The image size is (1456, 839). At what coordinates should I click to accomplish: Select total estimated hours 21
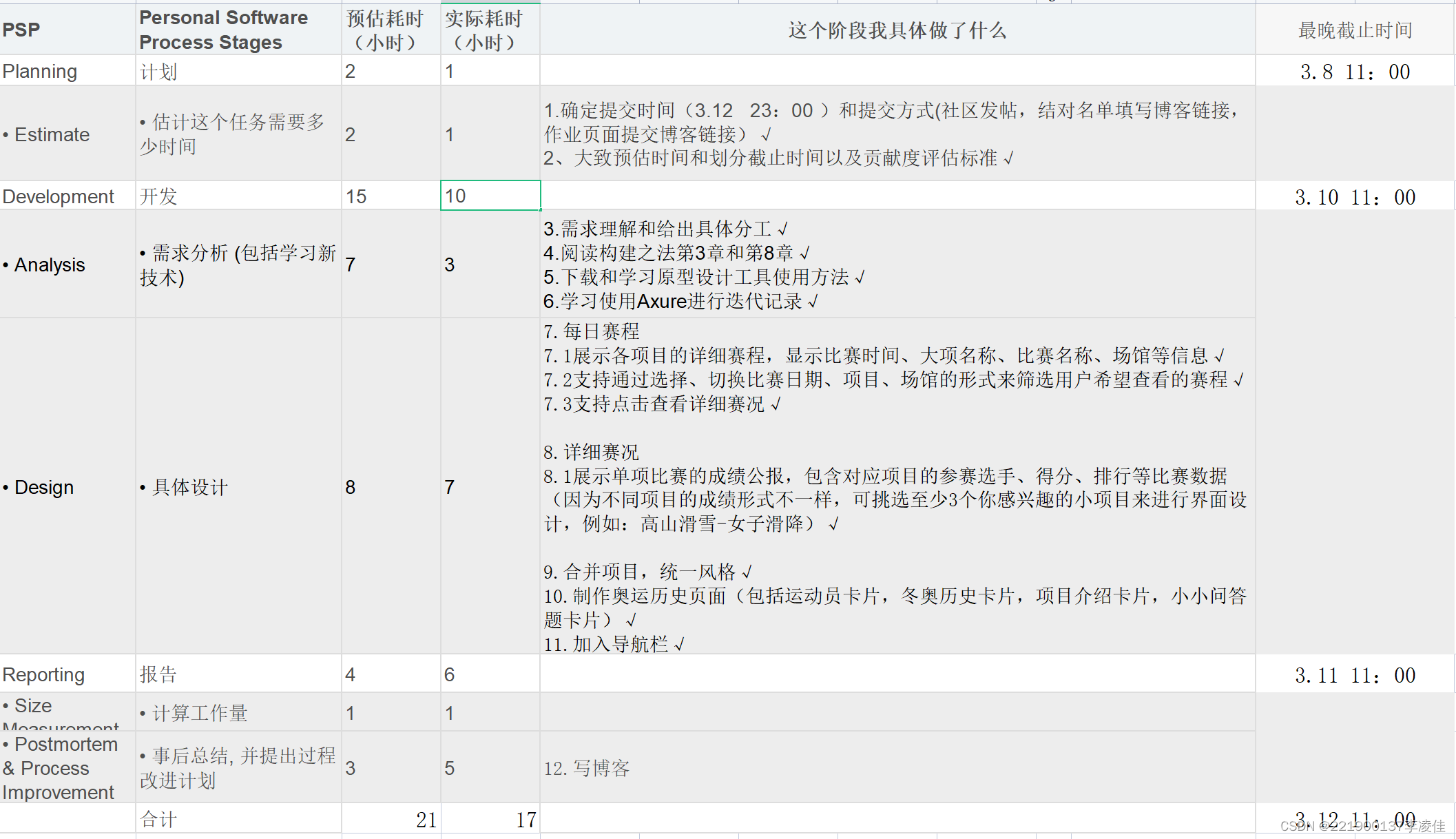[391, 819]
